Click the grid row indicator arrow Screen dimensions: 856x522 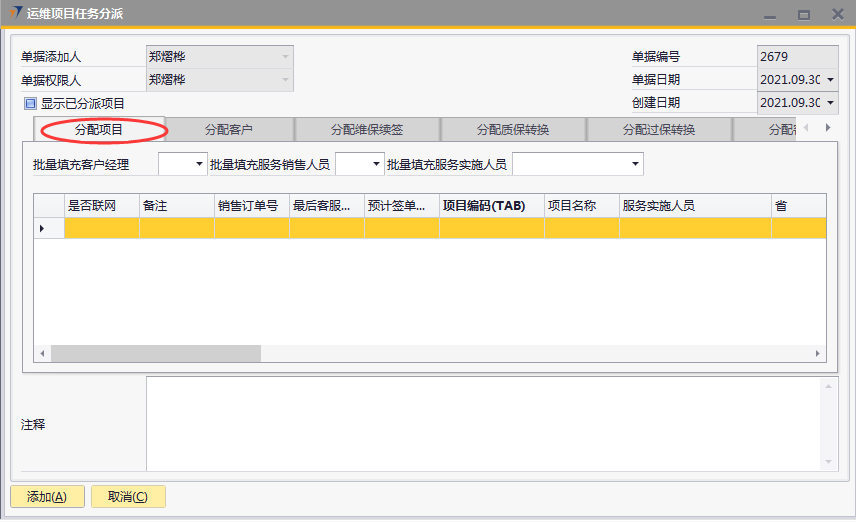tap(42, 229)
